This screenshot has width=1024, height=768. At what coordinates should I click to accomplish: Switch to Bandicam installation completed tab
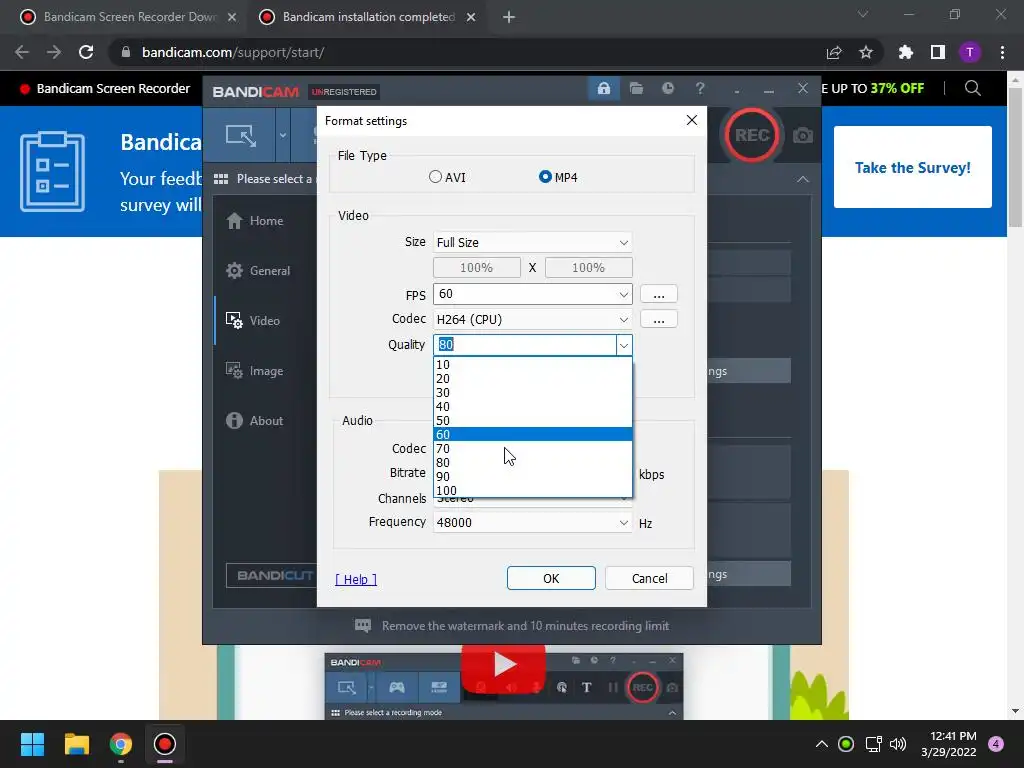(x=368, y=17)
